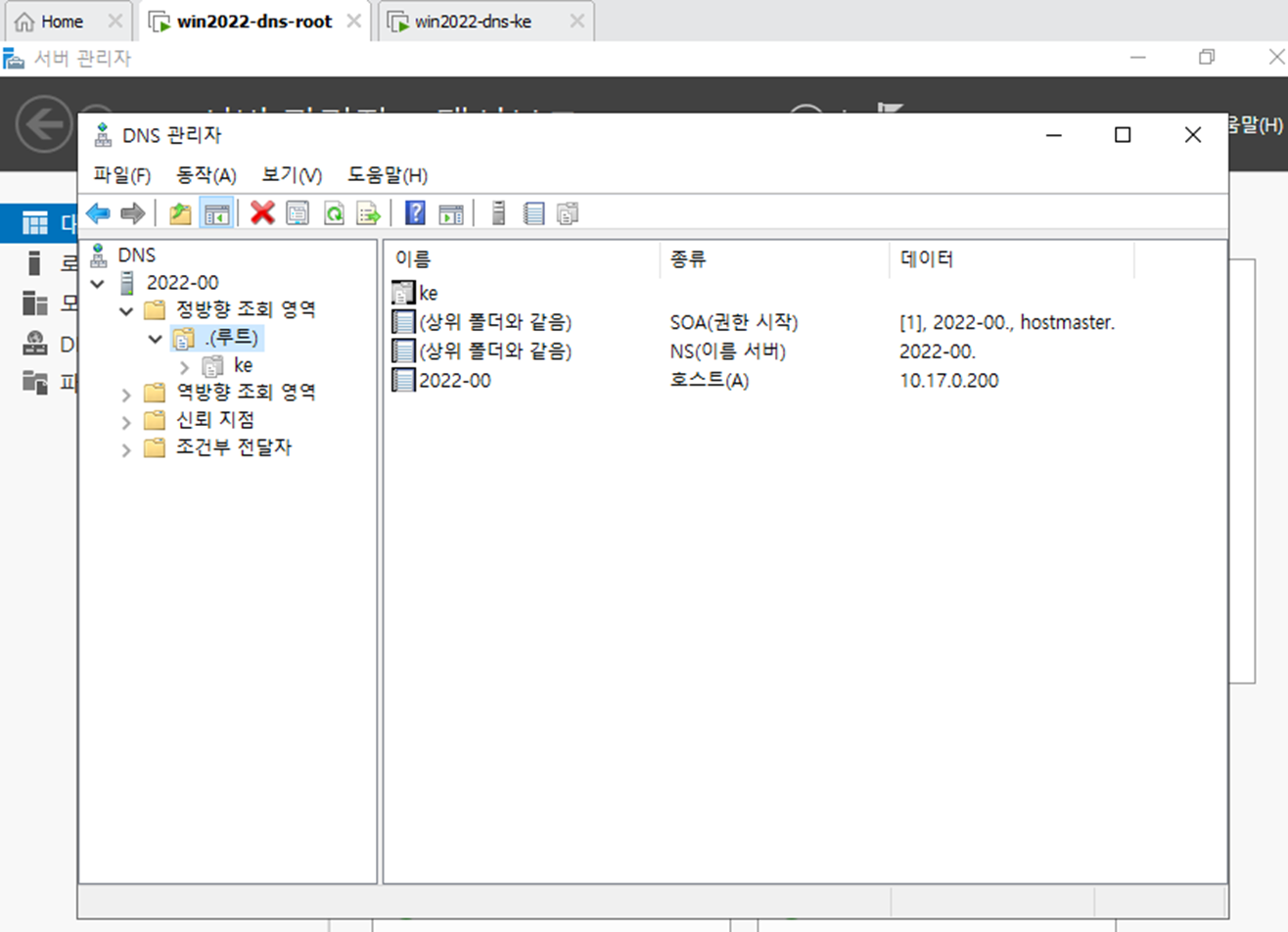The width and height of the screenshot is (1288, 932).
Task: Select the 정방향 조회 영역 folder
Action: (246, 309)
